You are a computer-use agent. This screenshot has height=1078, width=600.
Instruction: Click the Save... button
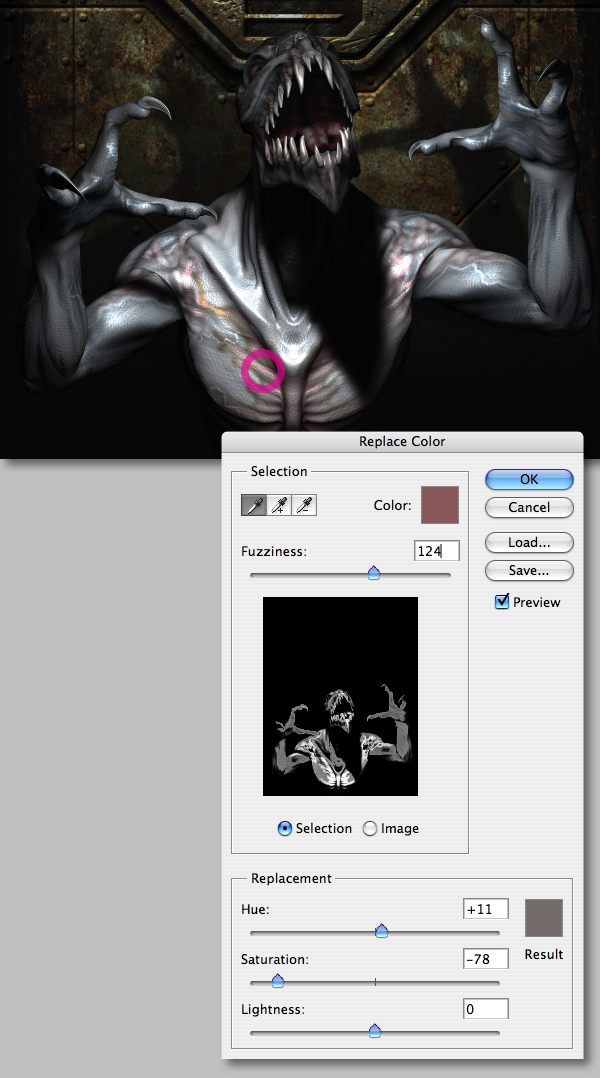pos(529,571)
